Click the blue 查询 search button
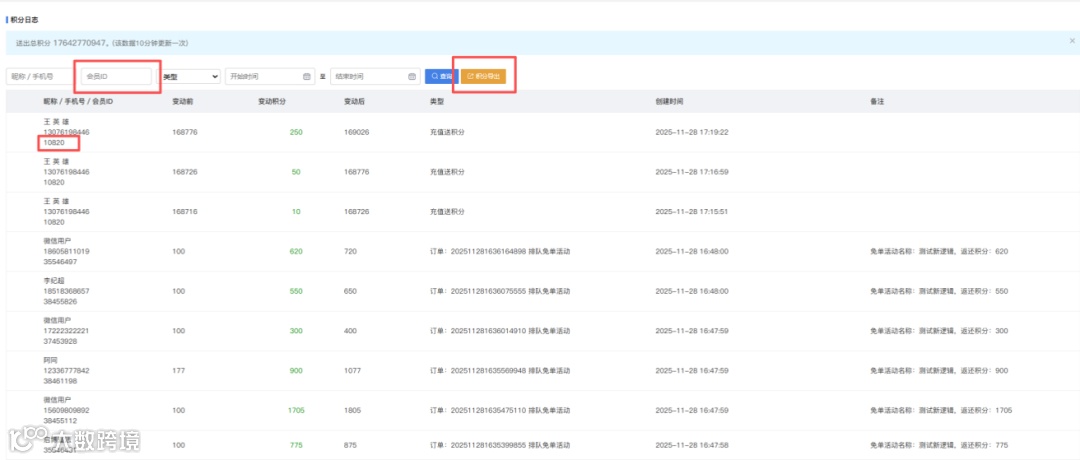The width and height of the screenshot is (1080, 460). [442, 76]
